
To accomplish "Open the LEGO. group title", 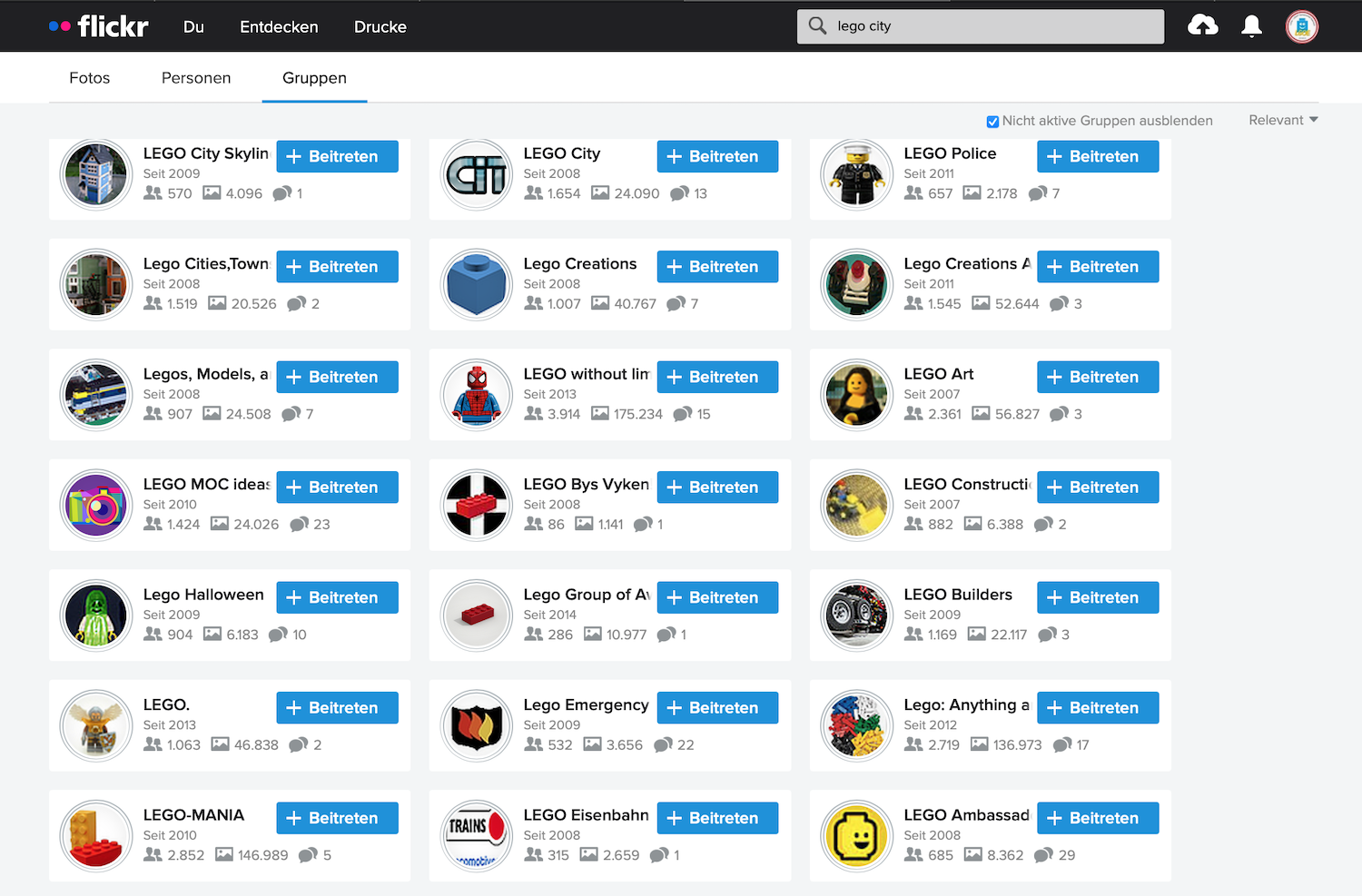I will click(166, 705).
